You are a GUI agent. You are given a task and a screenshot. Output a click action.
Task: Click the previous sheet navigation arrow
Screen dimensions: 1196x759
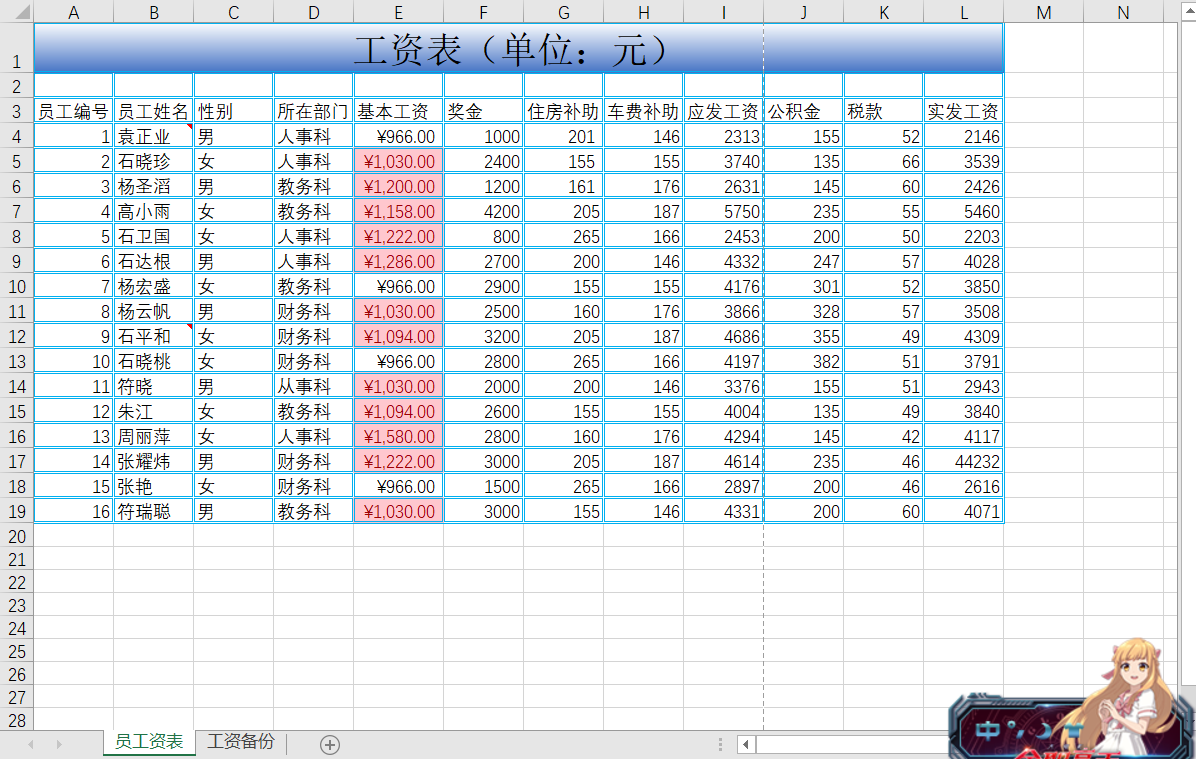[31, 745]
